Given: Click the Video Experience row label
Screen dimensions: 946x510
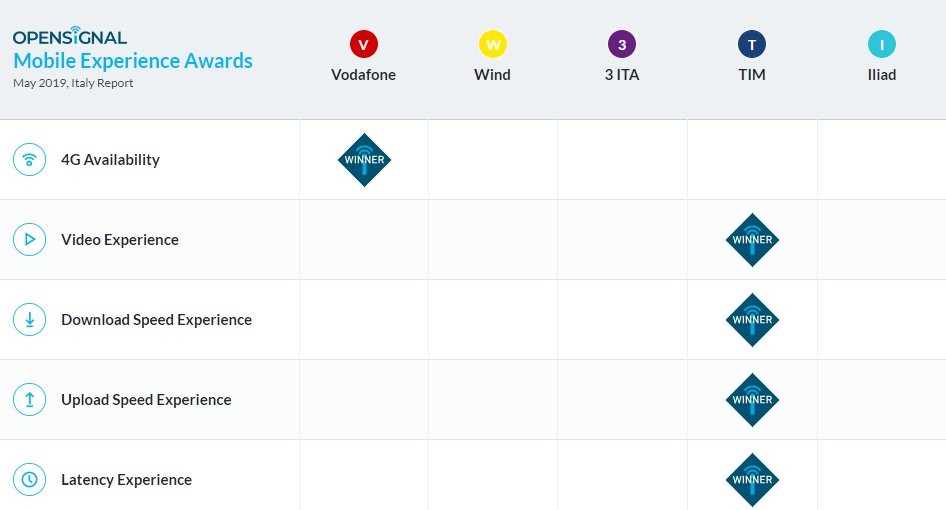Looking at the screenshot, I should [x=120, y=240].
